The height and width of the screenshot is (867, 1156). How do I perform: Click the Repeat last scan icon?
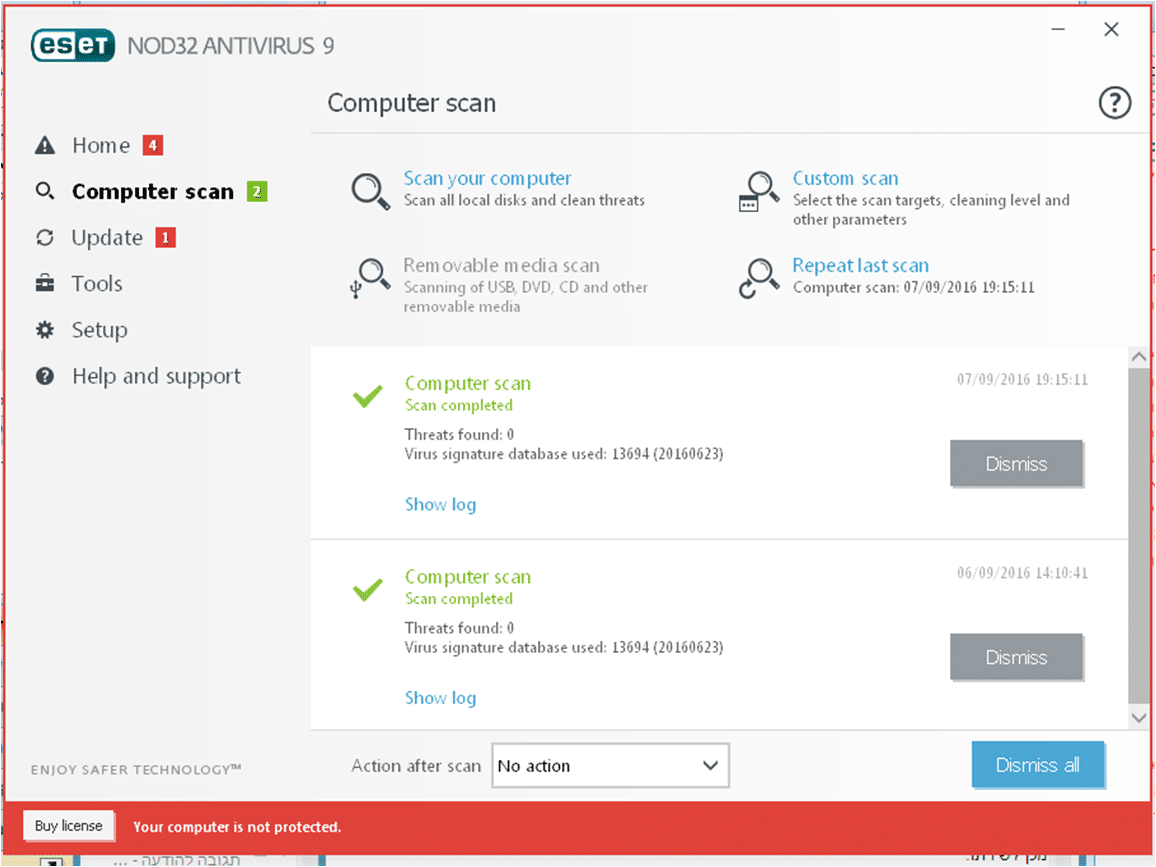759,278
